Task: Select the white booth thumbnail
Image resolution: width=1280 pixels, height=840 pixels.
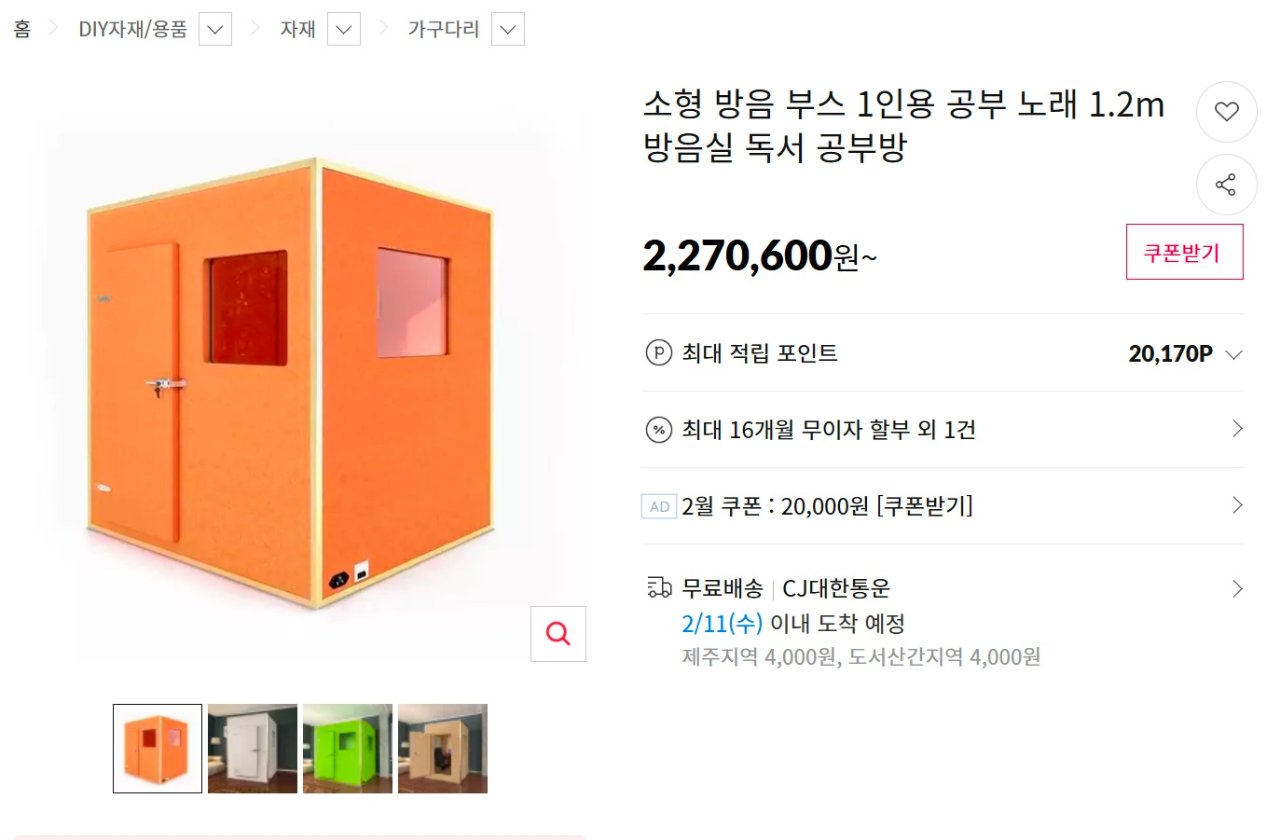Action: pyautogui.click(x=252, y=749)
